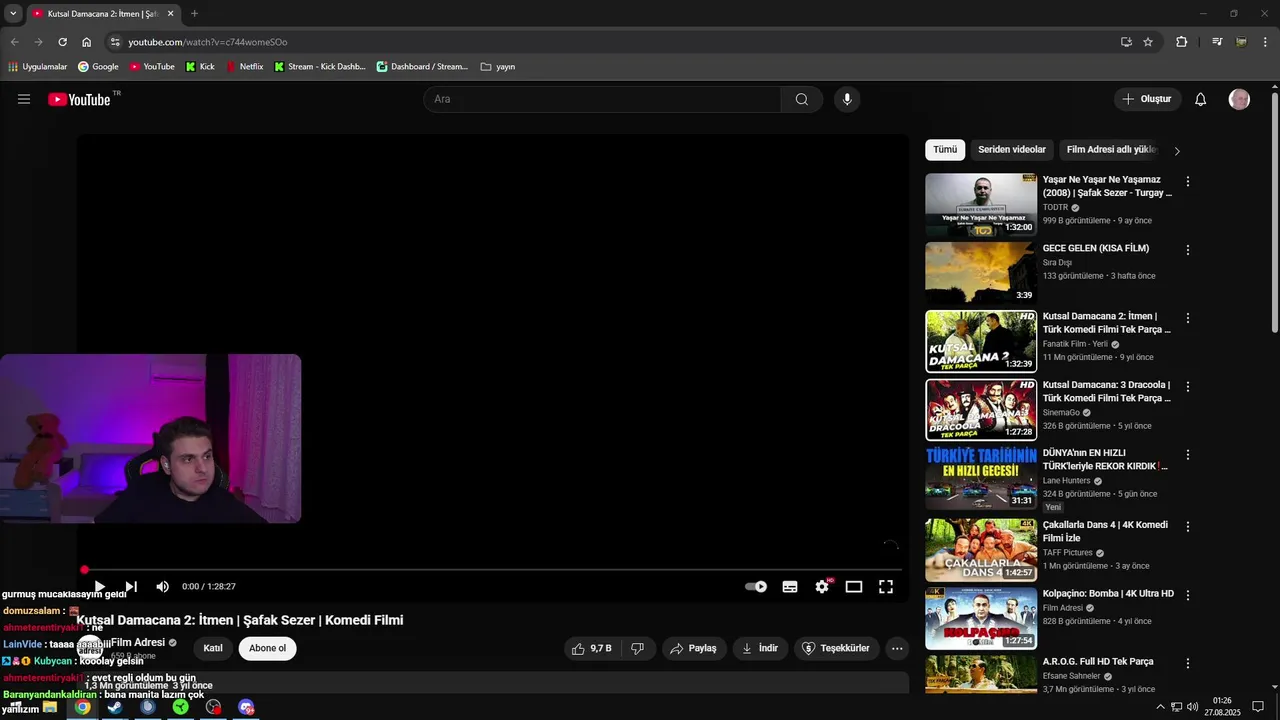Open Discord from the taskbar
Viewport: 1280px width, 720px height.
246,707
